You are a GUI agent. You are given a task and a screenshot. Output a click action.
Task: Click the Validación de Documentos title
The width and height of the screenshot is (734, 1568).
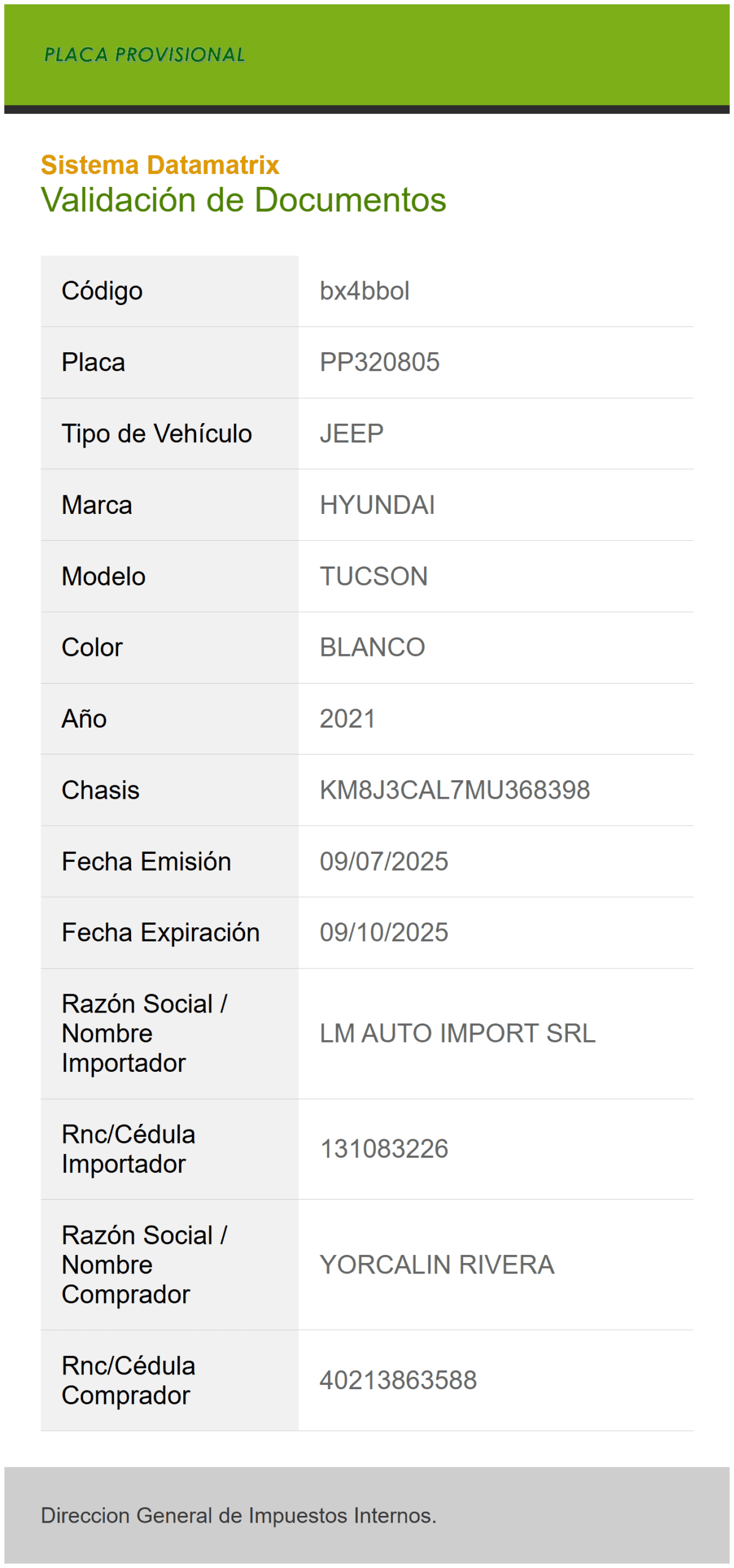(x=243, y=200)
